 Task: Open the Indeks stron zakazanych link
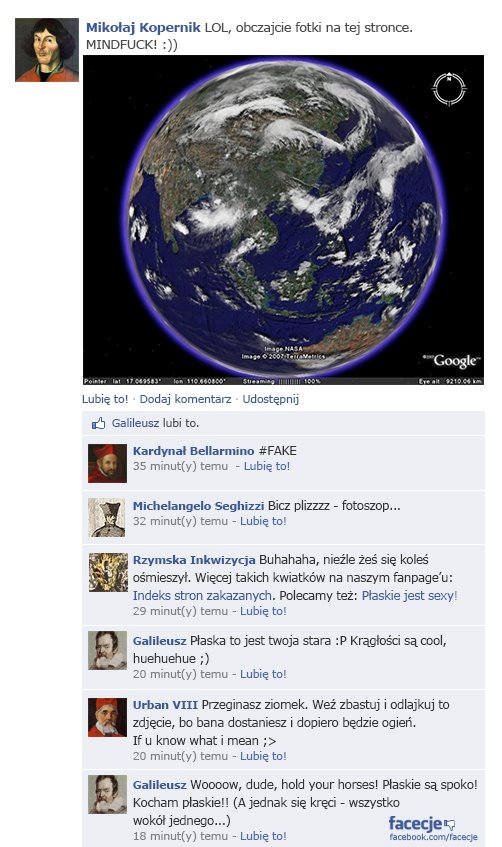[202, 595]
